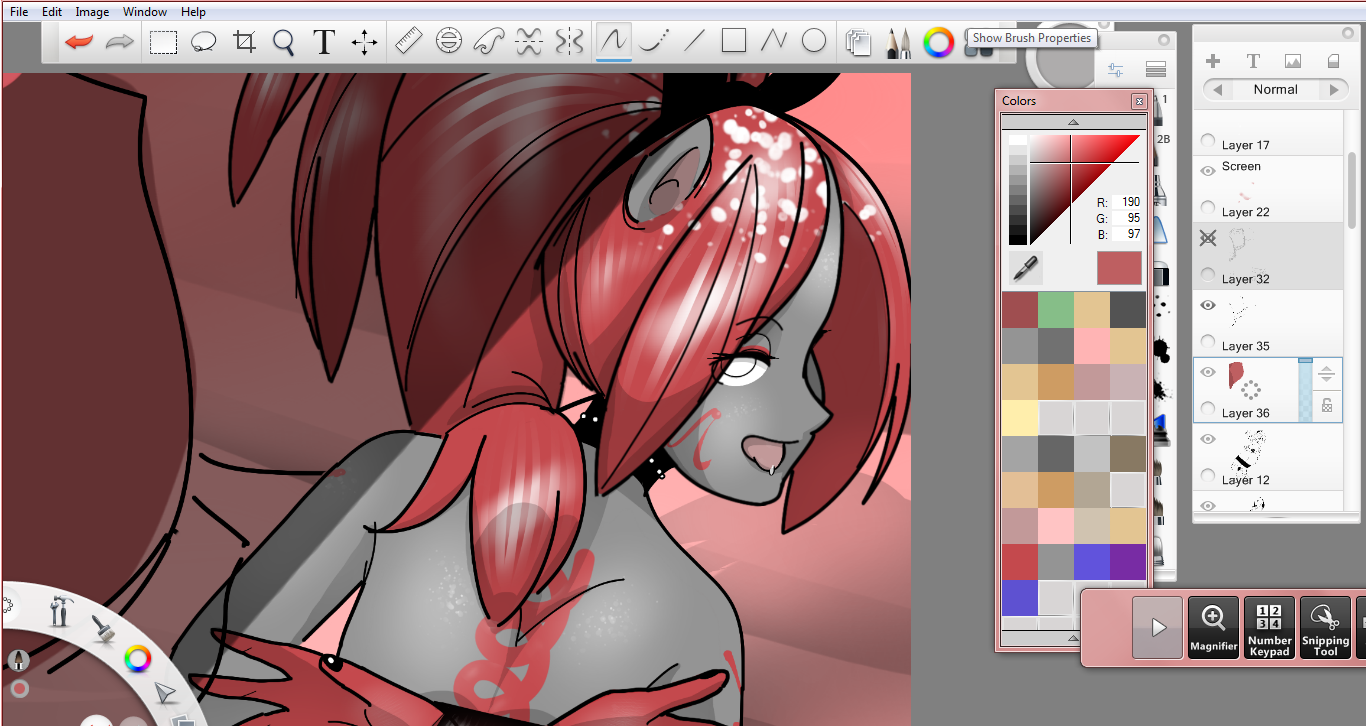Hide Layer 35 using its eye icon
This screenshot has width=1366, height=726.
[x=1208, y=305]
